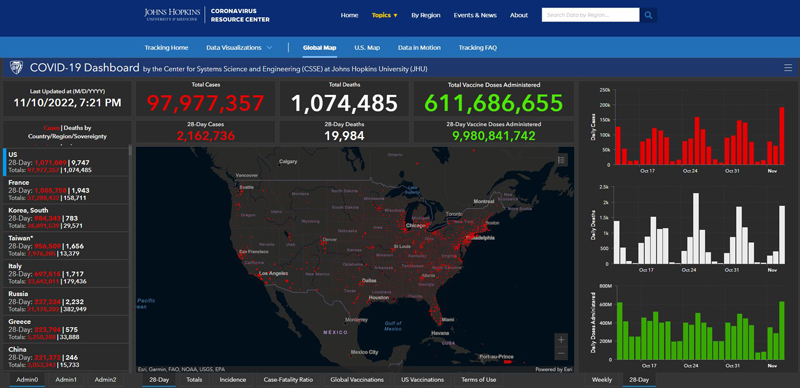800x388 pixels.
Task: Open the Topics dropdown menu
Action: click(x=385, y=15)
